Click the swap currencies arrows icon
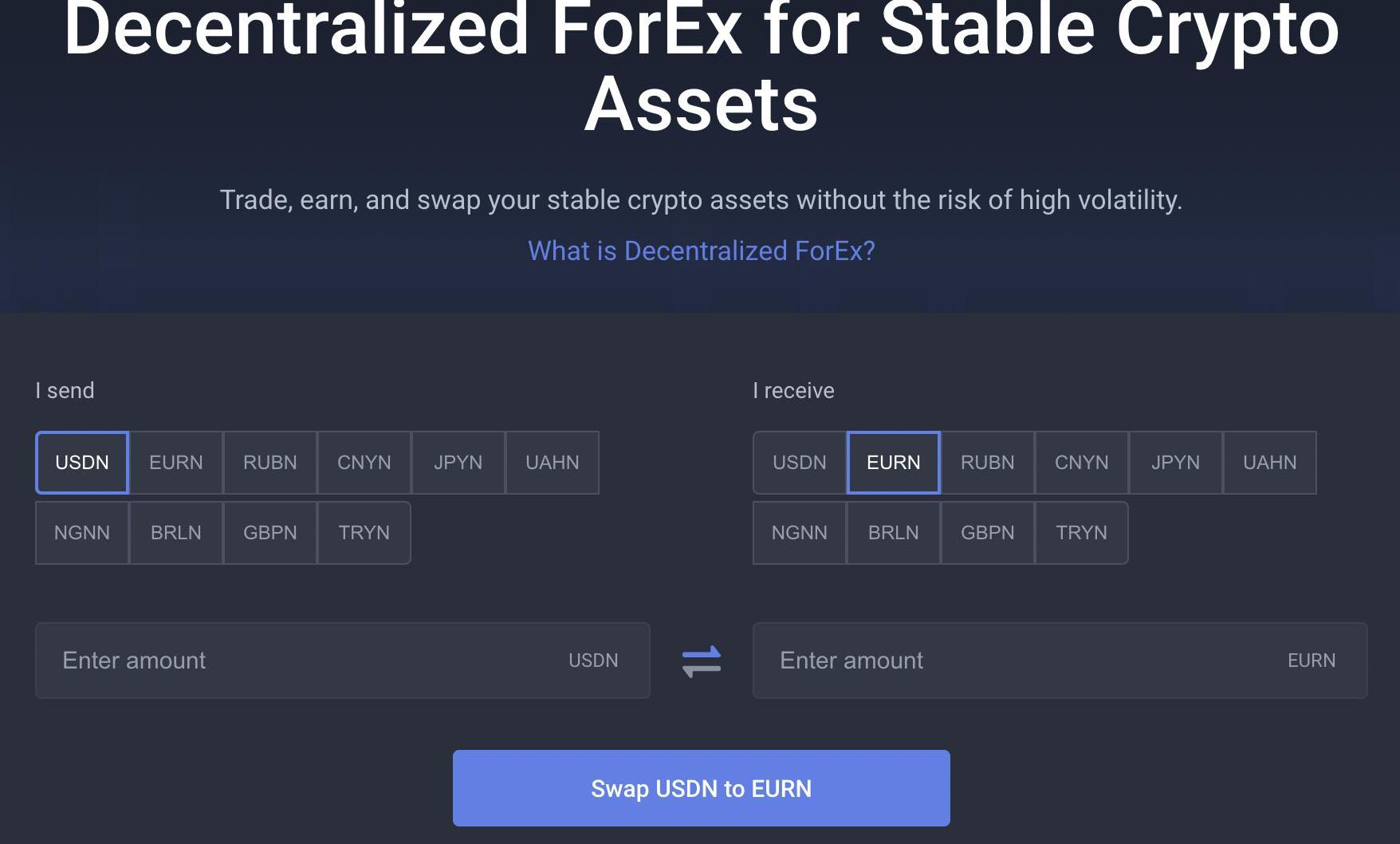 pos(702,661)
